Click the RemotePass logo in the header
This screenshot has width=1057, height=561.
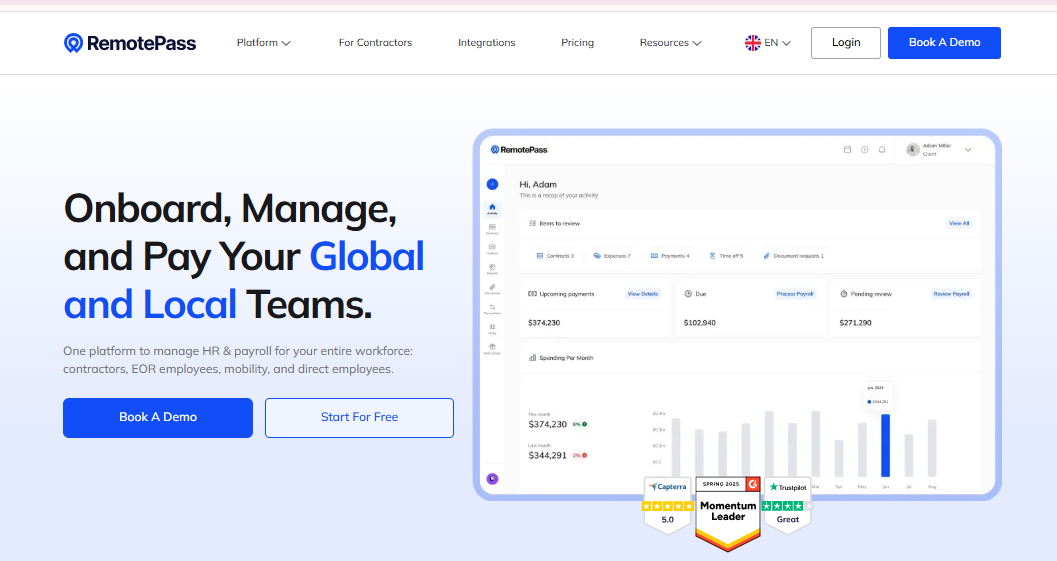coord(130,43)
